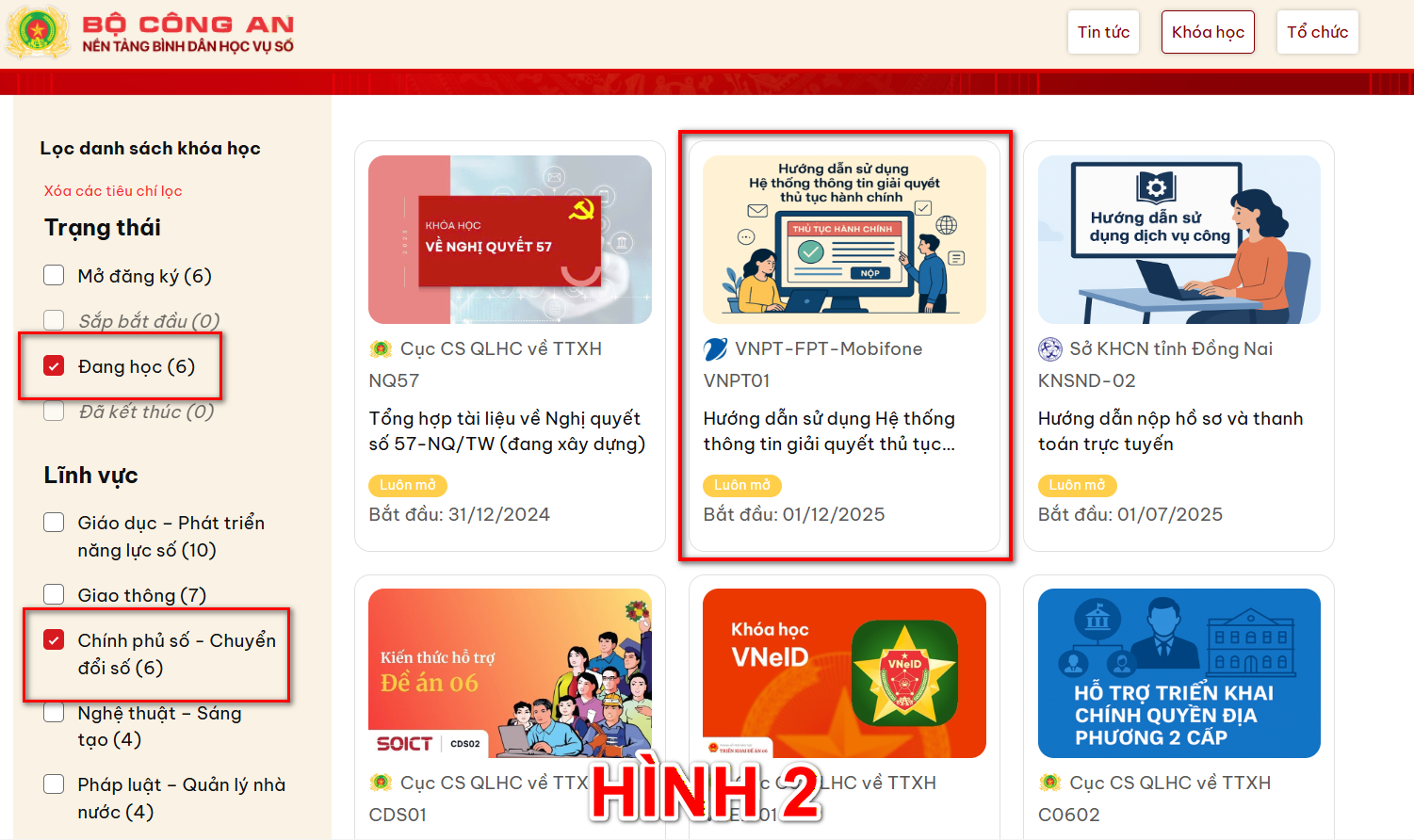This screenshot has width=1414, height=840.
Task: Check the Mở đăng ký (6) checkbox
Action: coord(54,275)
